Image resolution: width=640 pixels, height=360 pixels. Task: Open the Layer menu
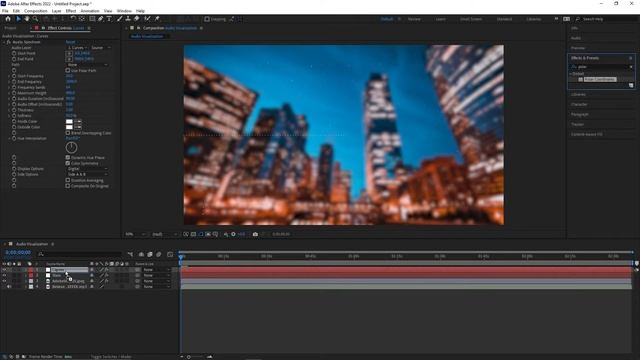pos(56,11)
